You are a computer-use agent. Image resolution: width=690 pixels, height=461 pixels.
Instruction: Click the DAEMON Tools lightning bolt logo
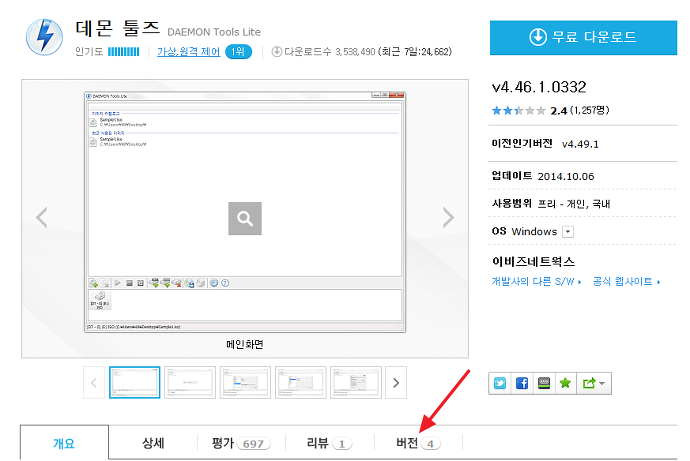point(44,37)
